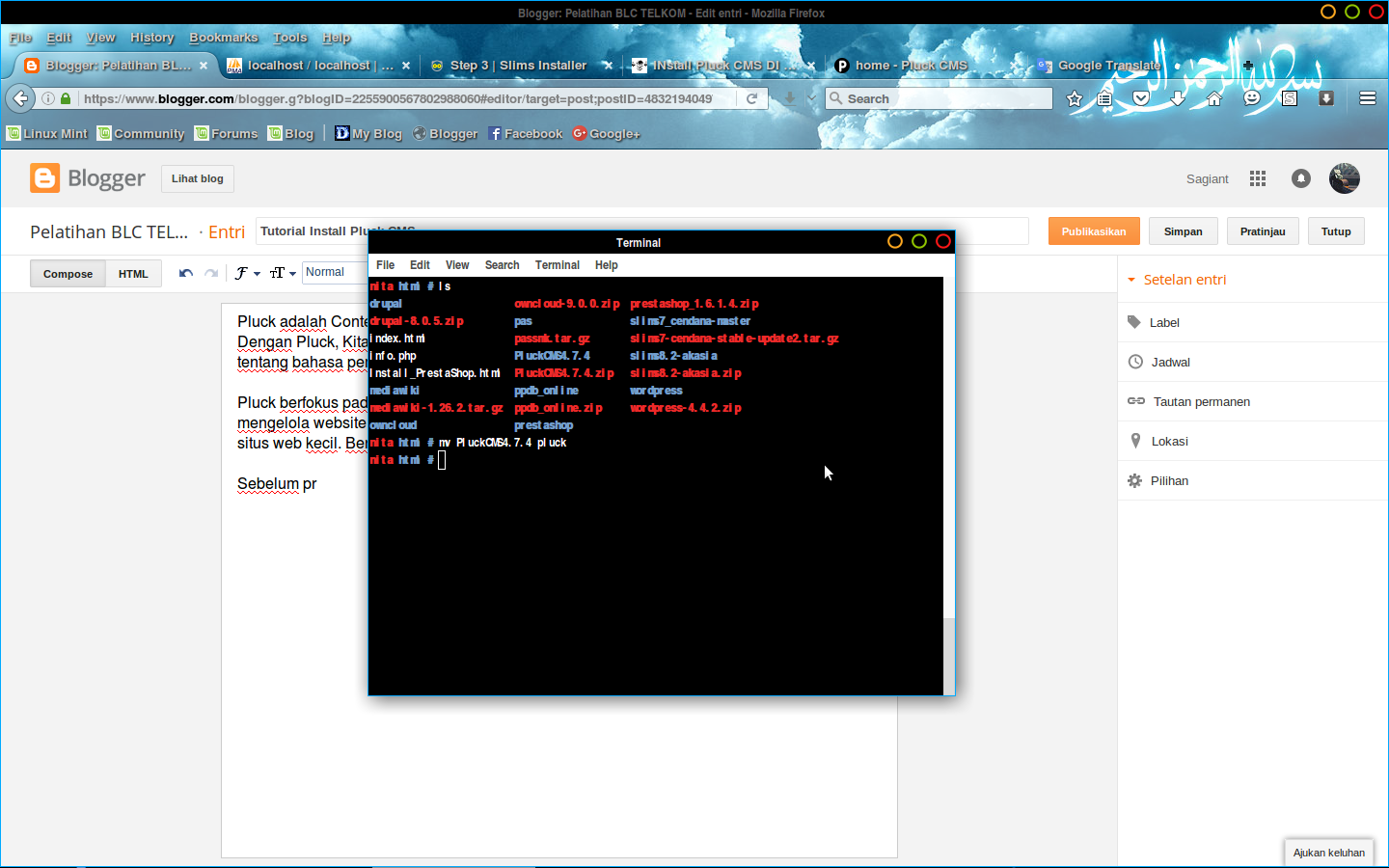Collapse the Setelan entri panel
The width and height of the screenshot is (1389, 868).
point(1131,280)
